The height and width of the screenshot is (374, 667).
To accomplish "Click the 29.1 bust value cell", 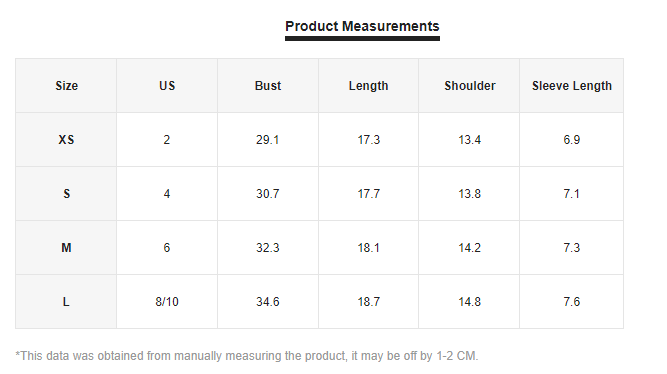I will pyautogui.click(x=268, y=140).
